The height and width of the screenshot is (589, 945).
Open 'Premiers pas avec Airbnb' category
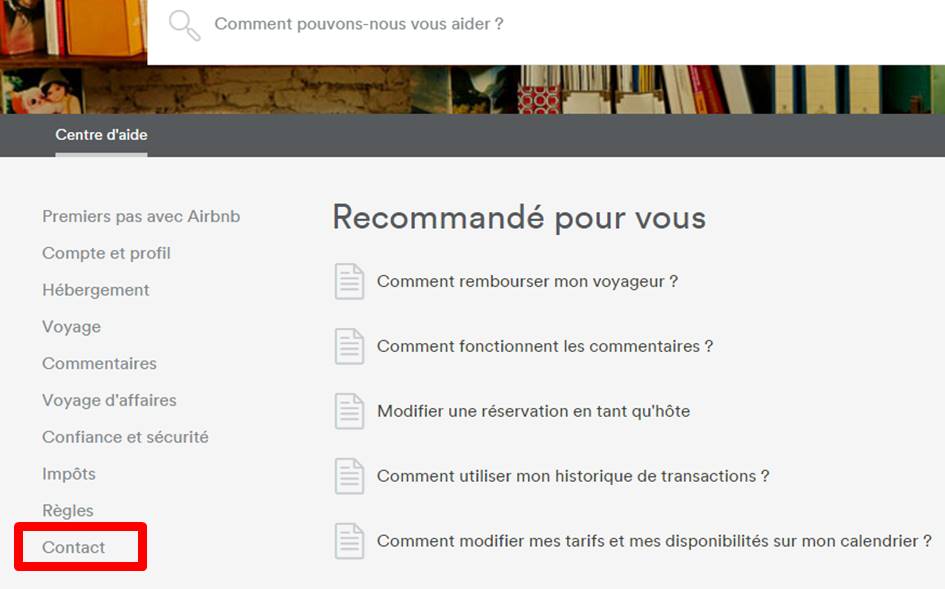click(x=141, y=216)
